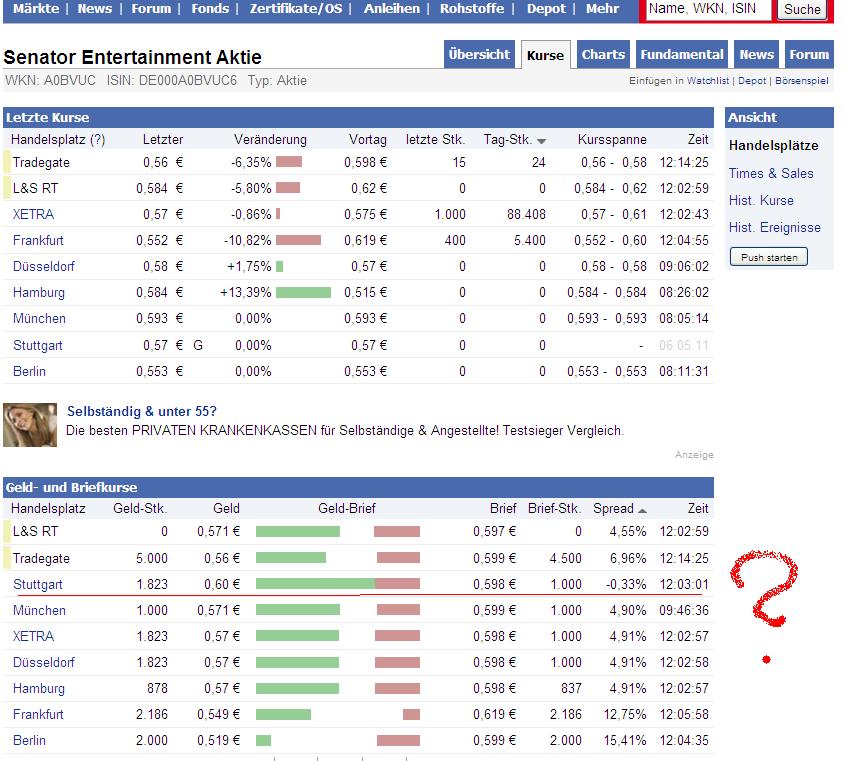Image resolution: width=846 pixels, height=761 pixels.
Task: Open Times & Sales view
Action: coord(770,173)
